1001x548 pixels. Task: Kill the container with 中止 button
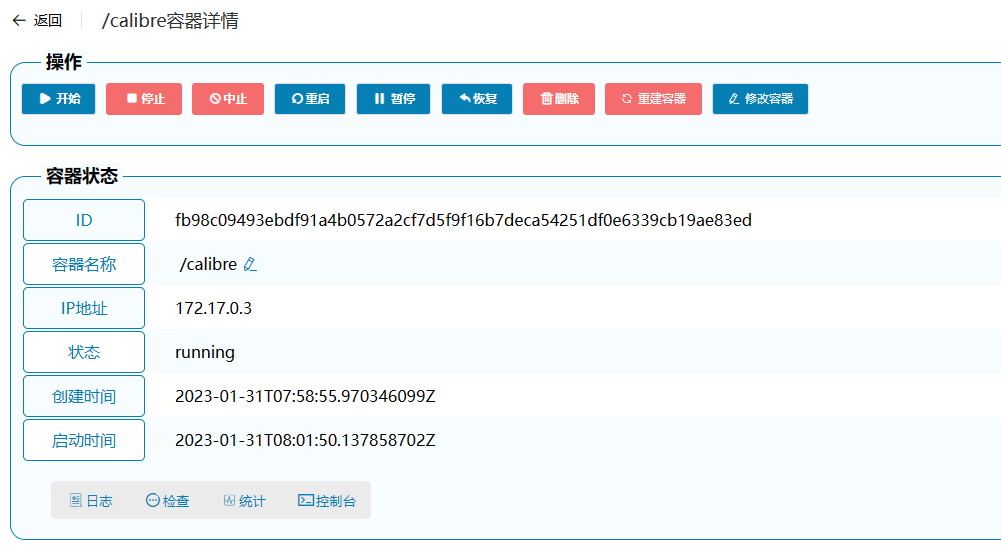point(228,99)
